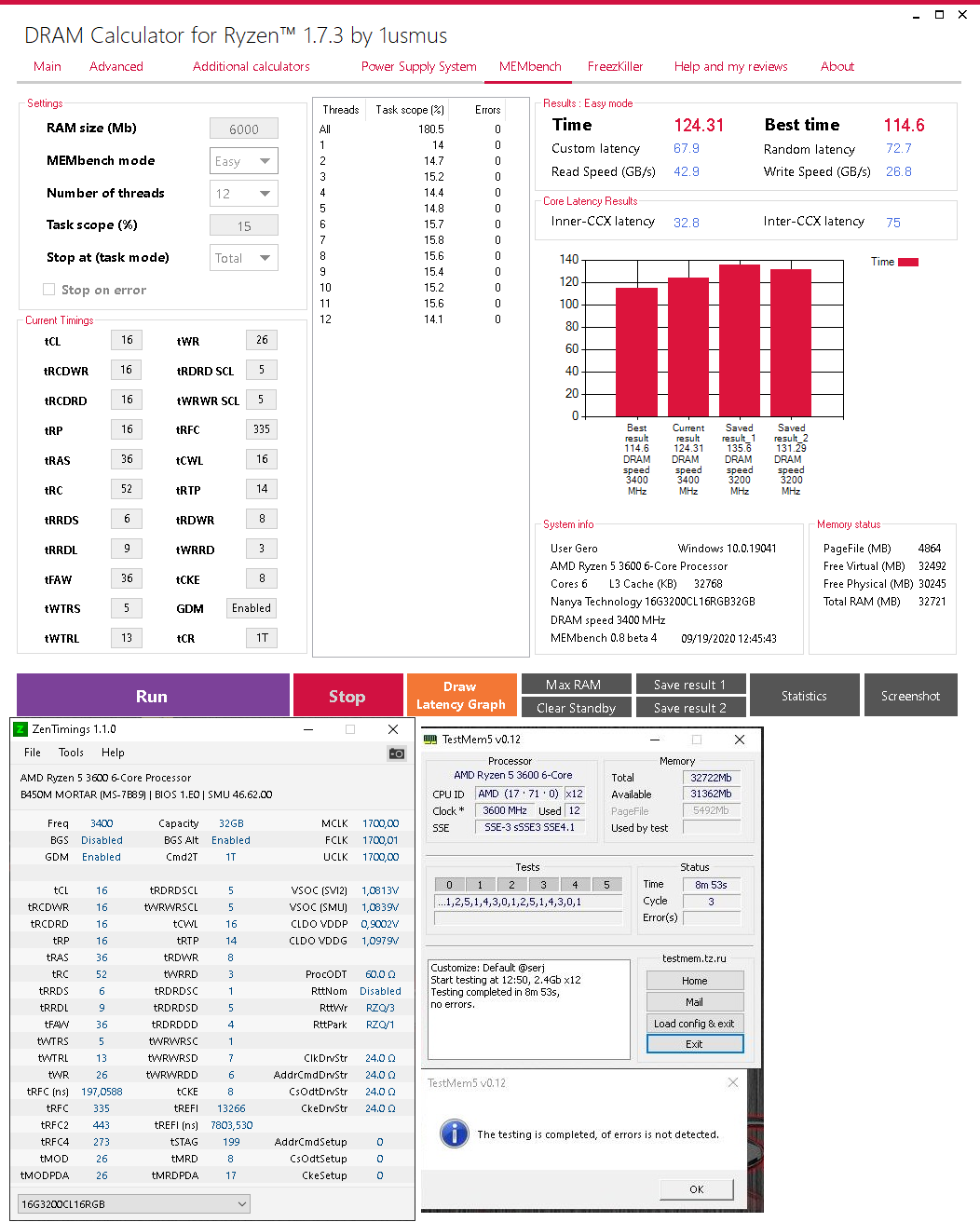This screenshot has width=980, height=1222.
Task: Click the Draw Latency Graph button
Action: coord(461,696)
